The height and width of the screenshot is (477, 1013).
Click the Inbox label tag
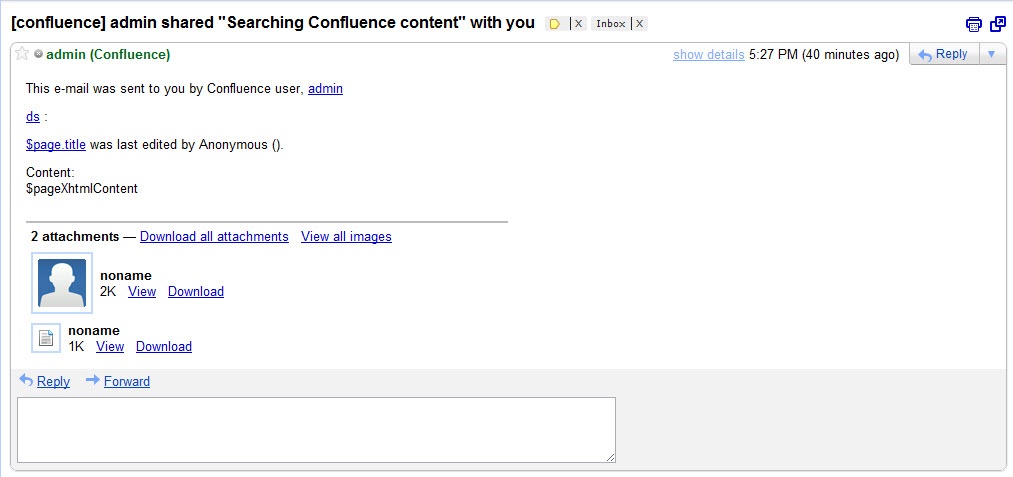610,24
